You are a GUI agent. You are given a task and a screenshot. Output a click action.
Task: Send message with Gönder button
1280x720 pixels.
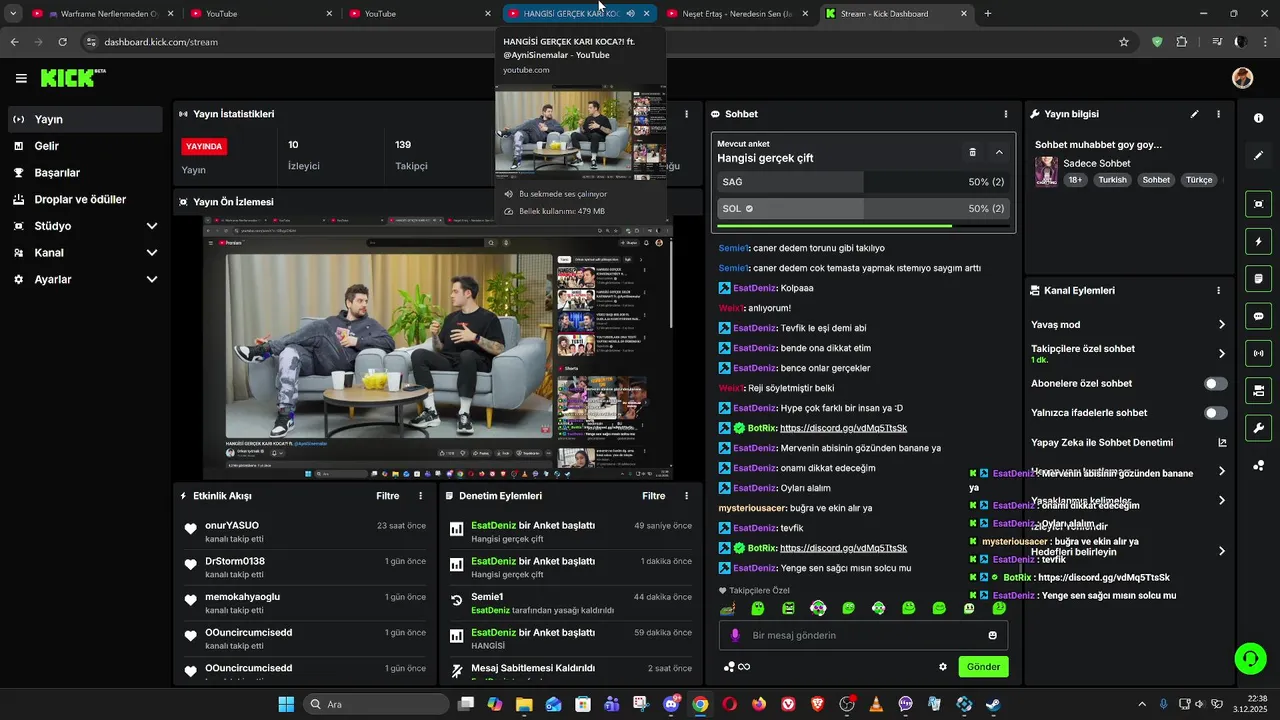point(983,667)
